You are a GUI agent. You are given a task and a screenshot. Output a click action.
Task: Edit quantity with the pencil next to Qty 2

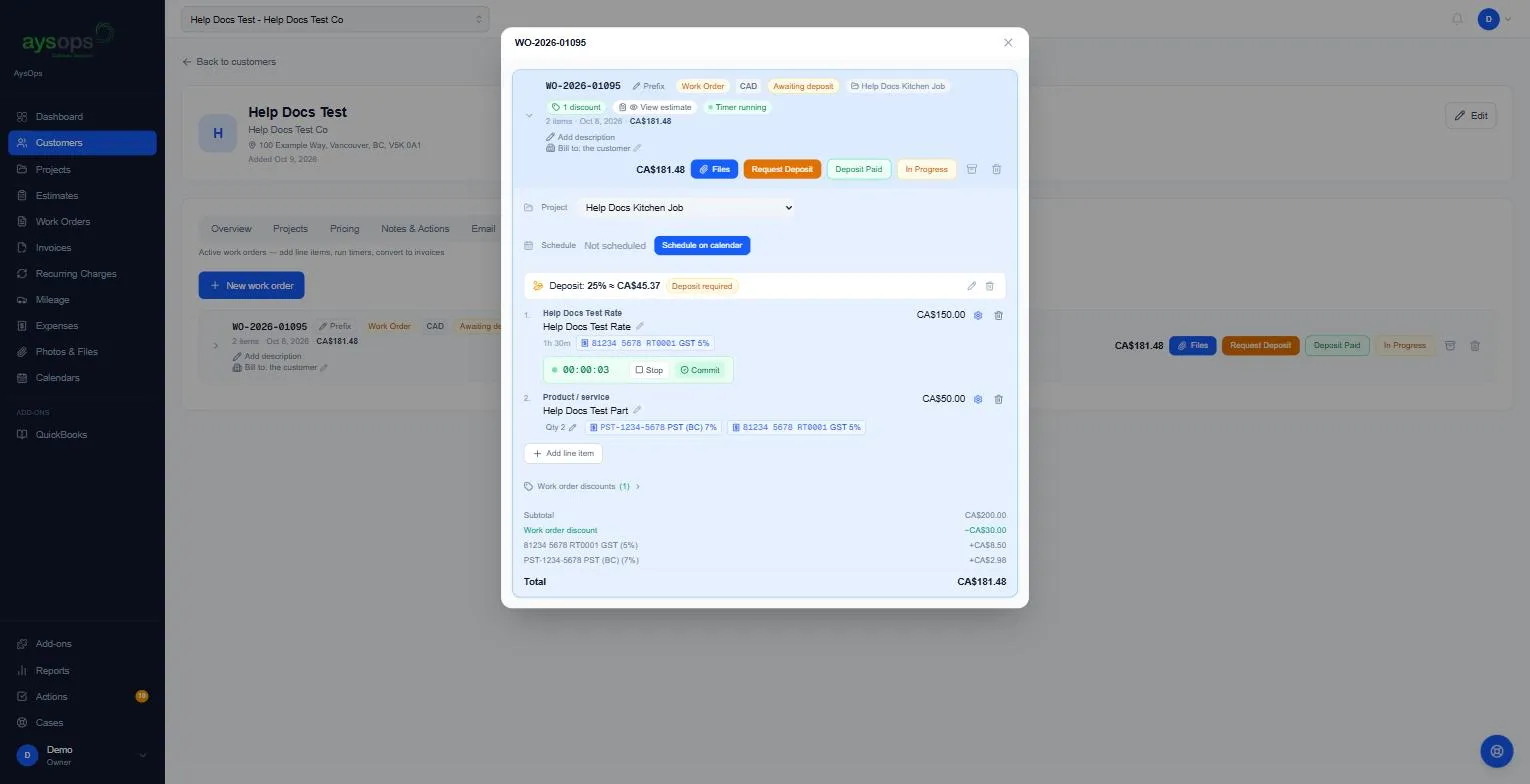(573, 427)
